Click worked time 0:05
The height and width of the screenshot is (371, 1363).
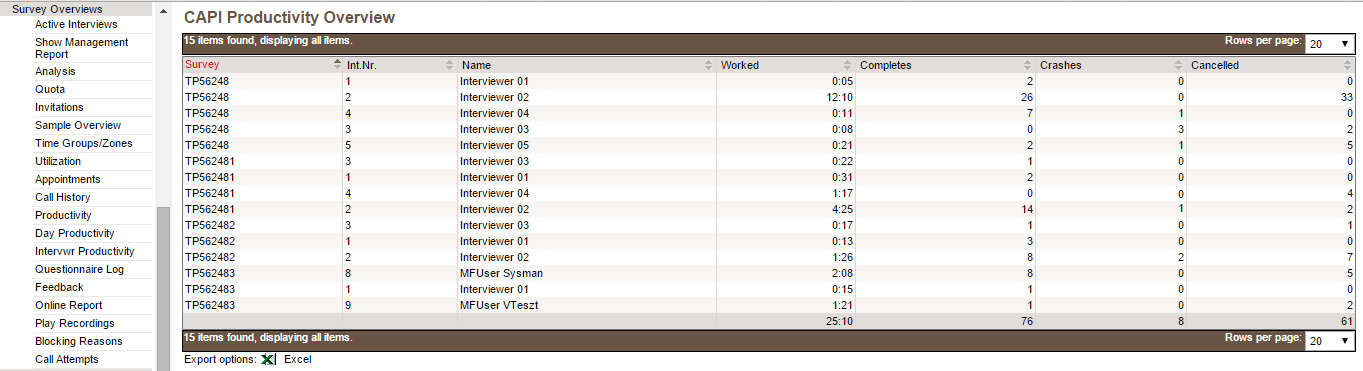click(842, 81)
